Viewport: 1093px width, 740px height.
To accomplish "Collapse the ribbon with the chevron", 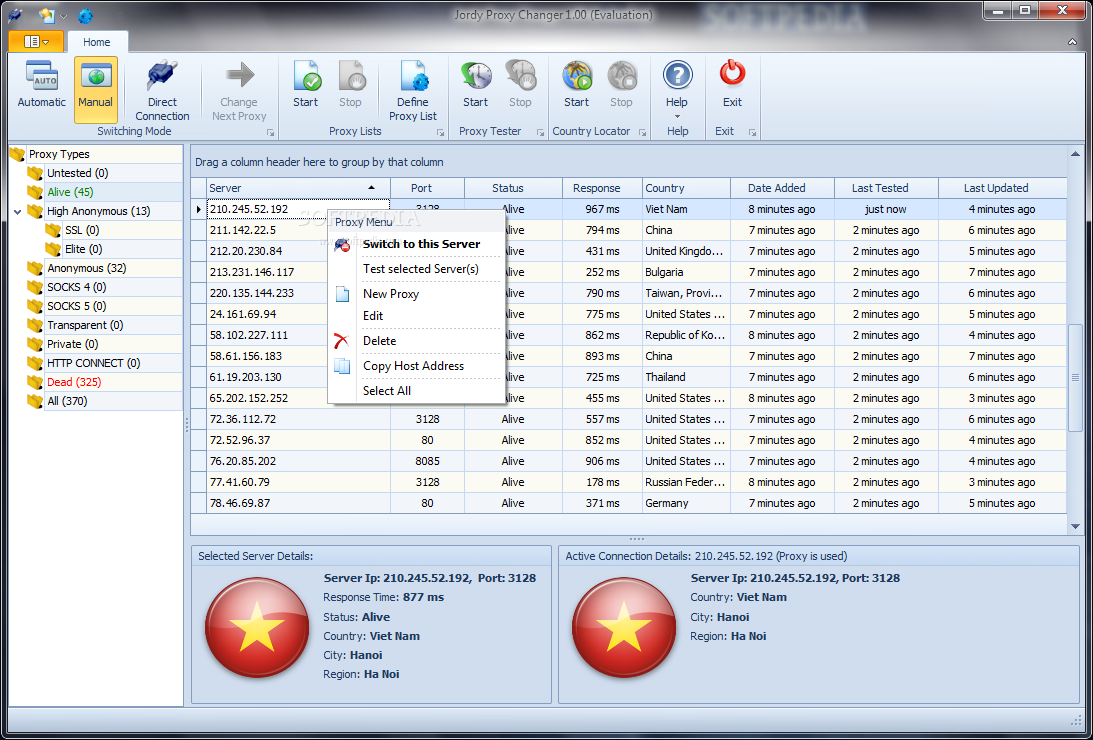I will click(x=1072, y=42).
